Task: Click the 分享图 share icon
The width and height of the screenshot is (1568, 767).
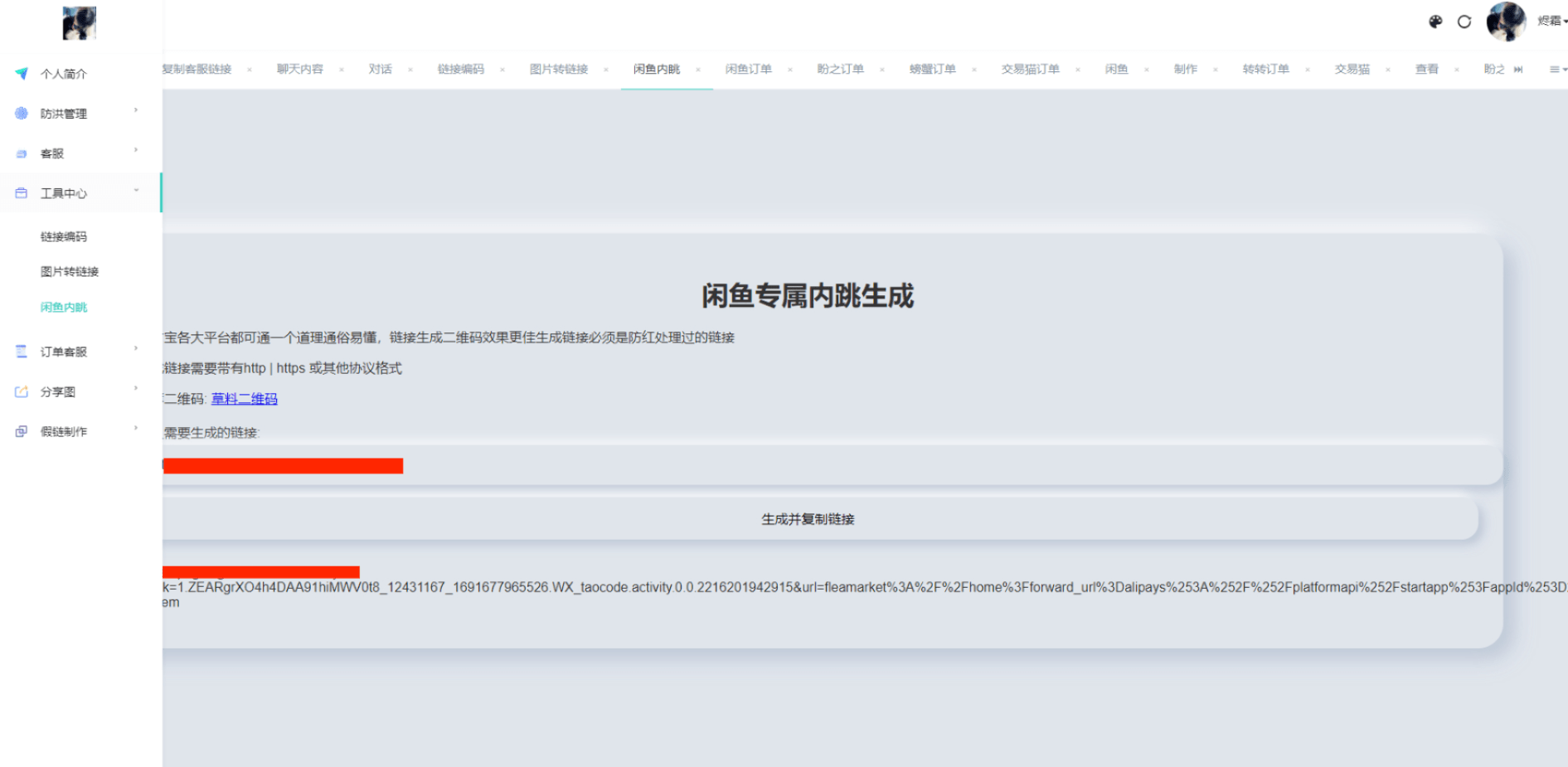Action: coord(22,391)
